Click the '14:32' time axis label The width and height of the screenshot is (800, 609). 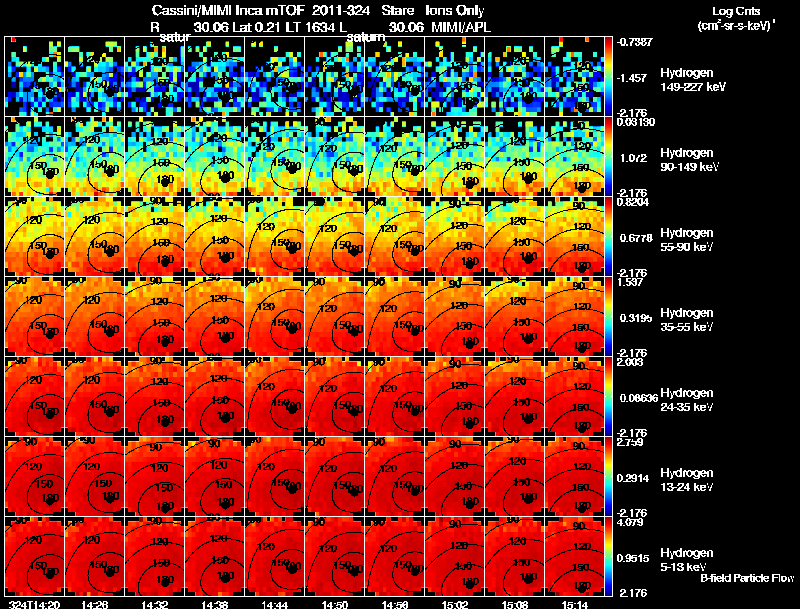point(155,604)
